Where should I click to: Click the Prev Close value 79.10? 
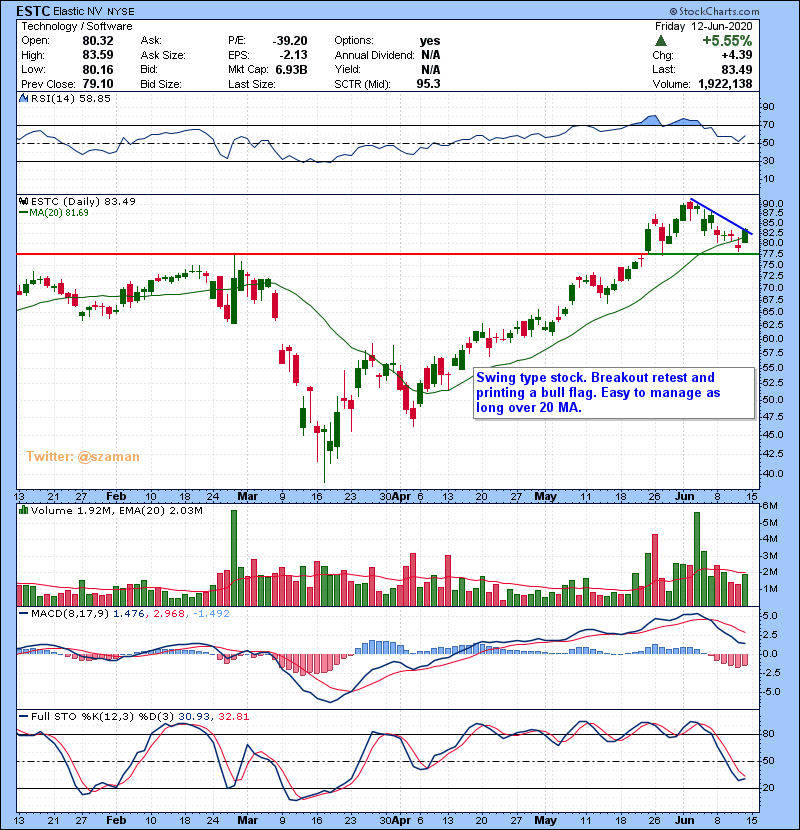click(98, 84)
